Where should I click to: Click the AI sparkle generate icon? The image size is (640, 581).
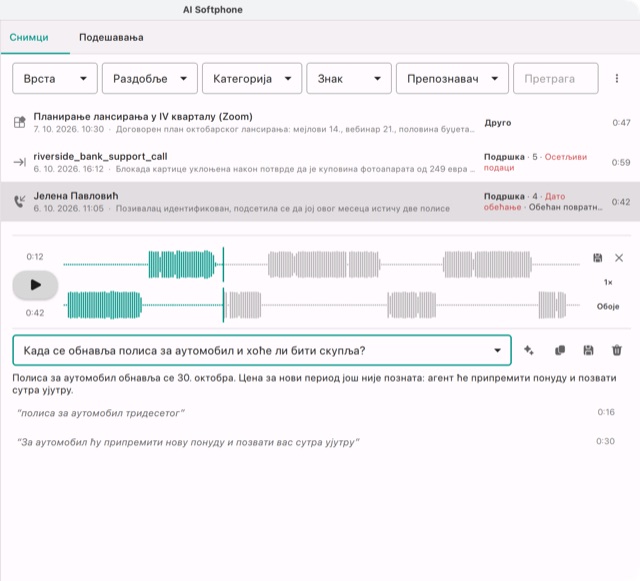pyautogui.click(x=529, y=350)
